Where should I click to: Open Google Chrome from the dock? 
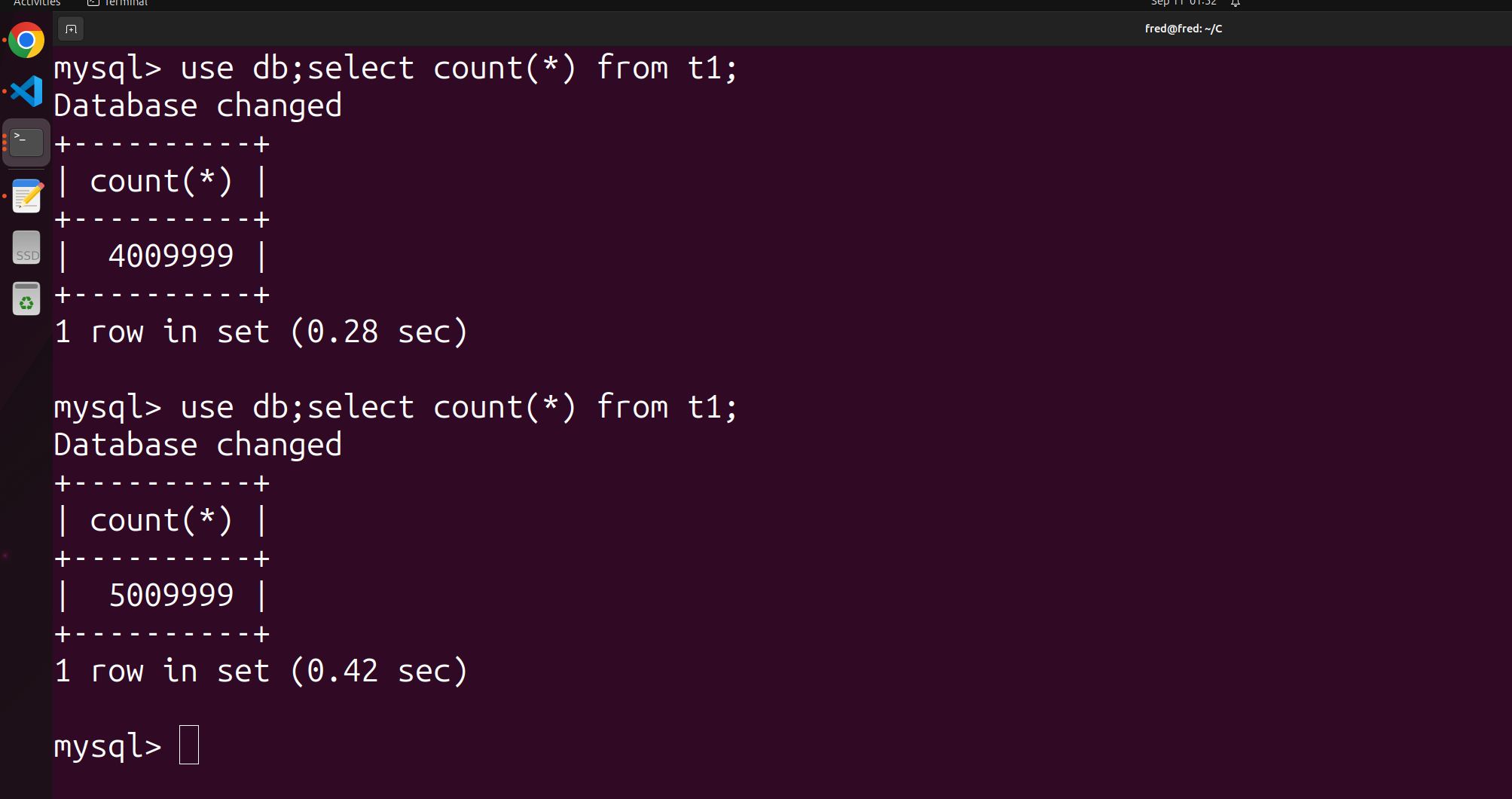pos(26,40)
